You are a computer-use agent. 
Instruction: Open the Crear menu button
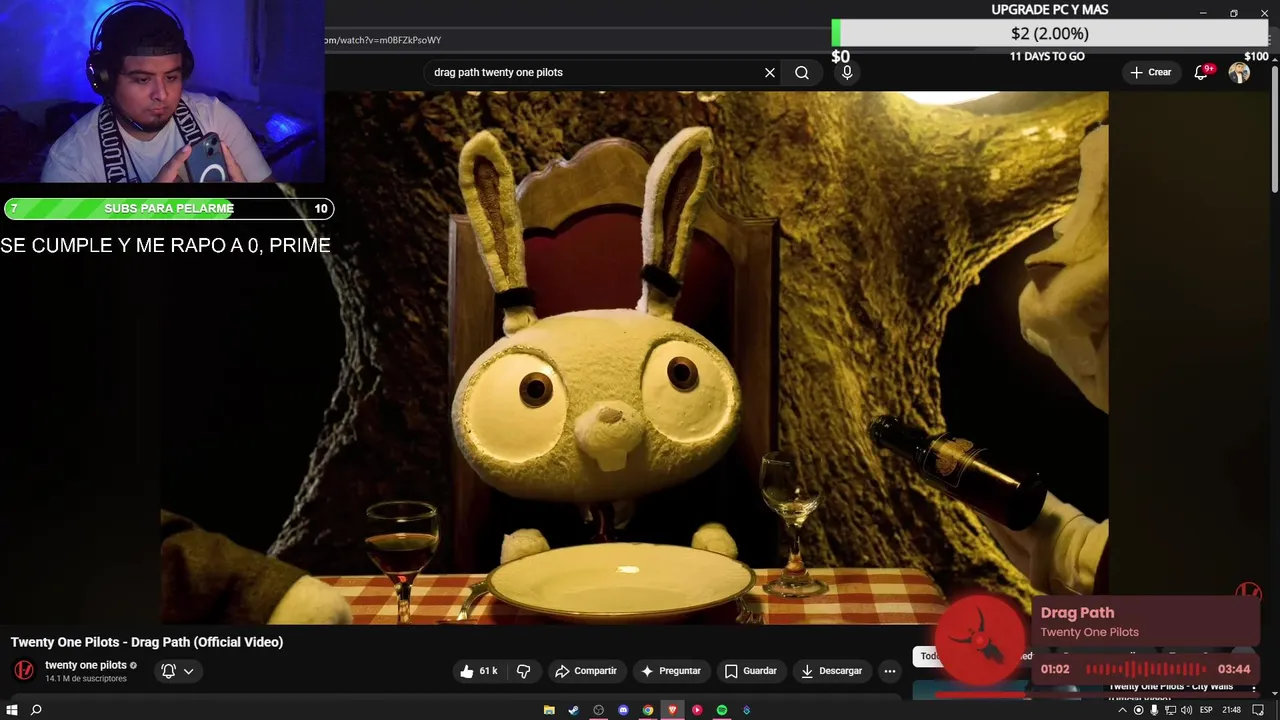[1150, 72]
